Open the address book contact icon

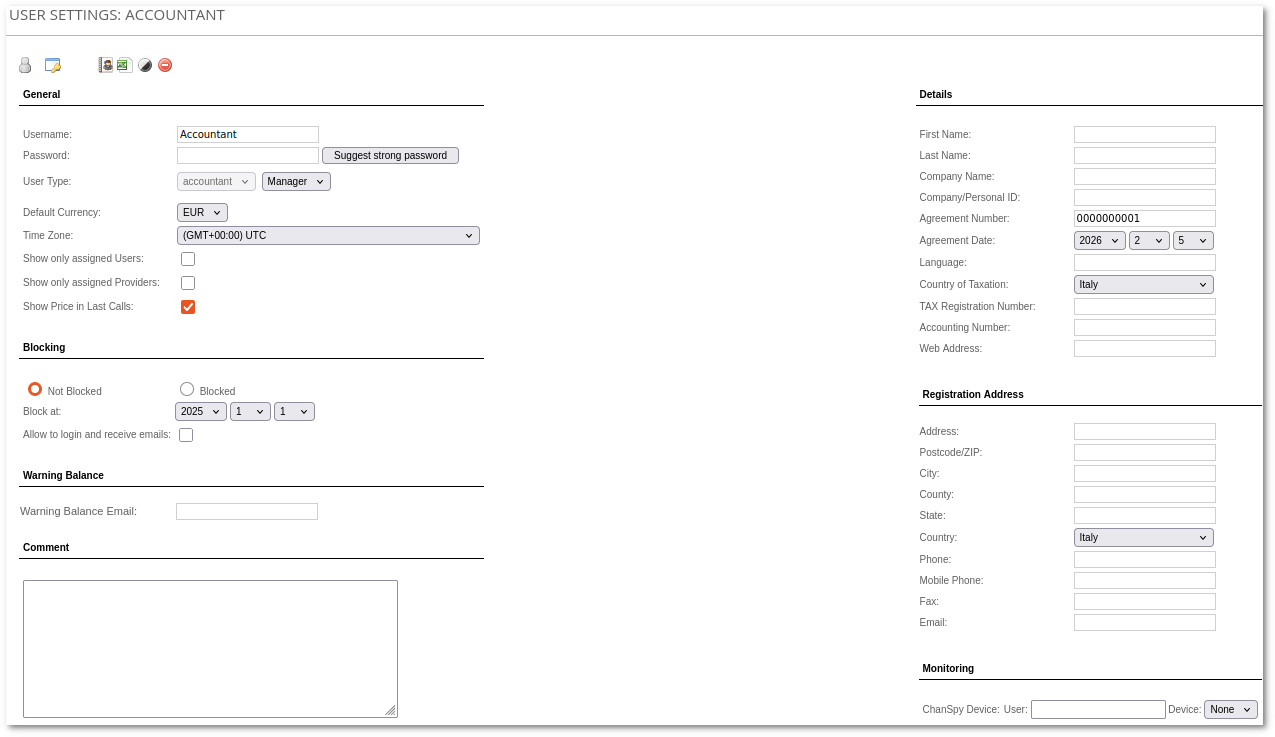[x=105, y=65]
